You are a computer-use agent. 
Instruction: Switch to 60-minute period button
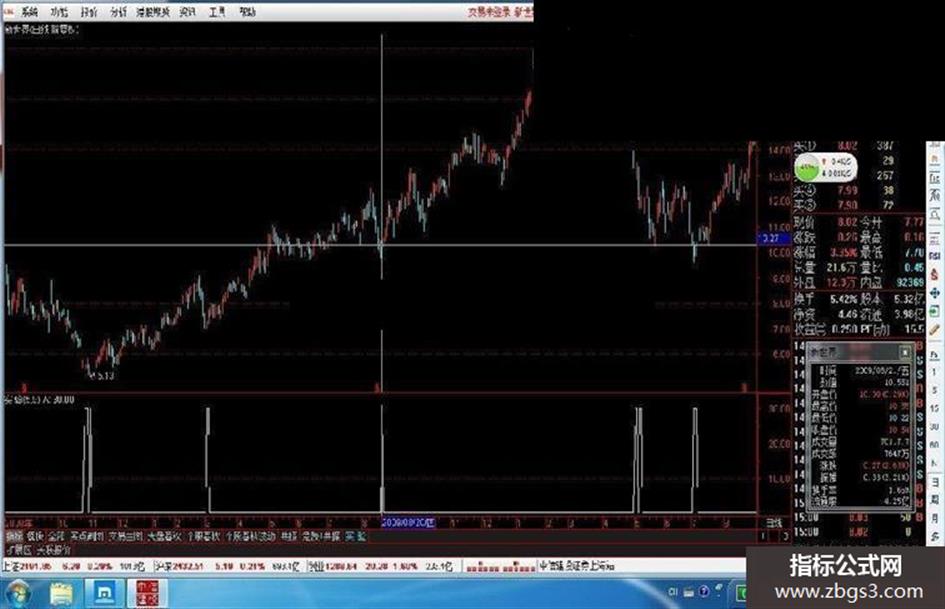pos(935,444)
